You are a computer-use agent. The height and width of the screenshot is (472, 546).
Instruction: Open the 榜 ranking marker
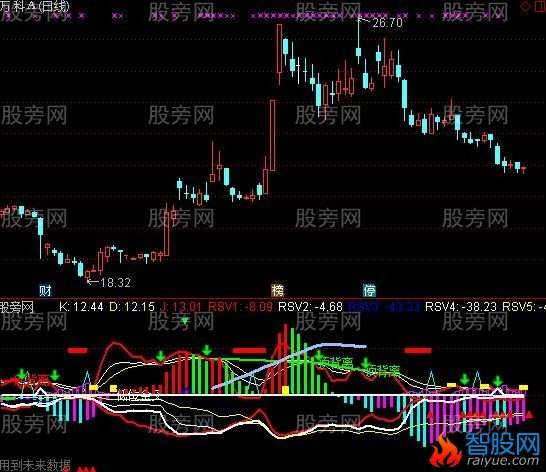[278, 290]
